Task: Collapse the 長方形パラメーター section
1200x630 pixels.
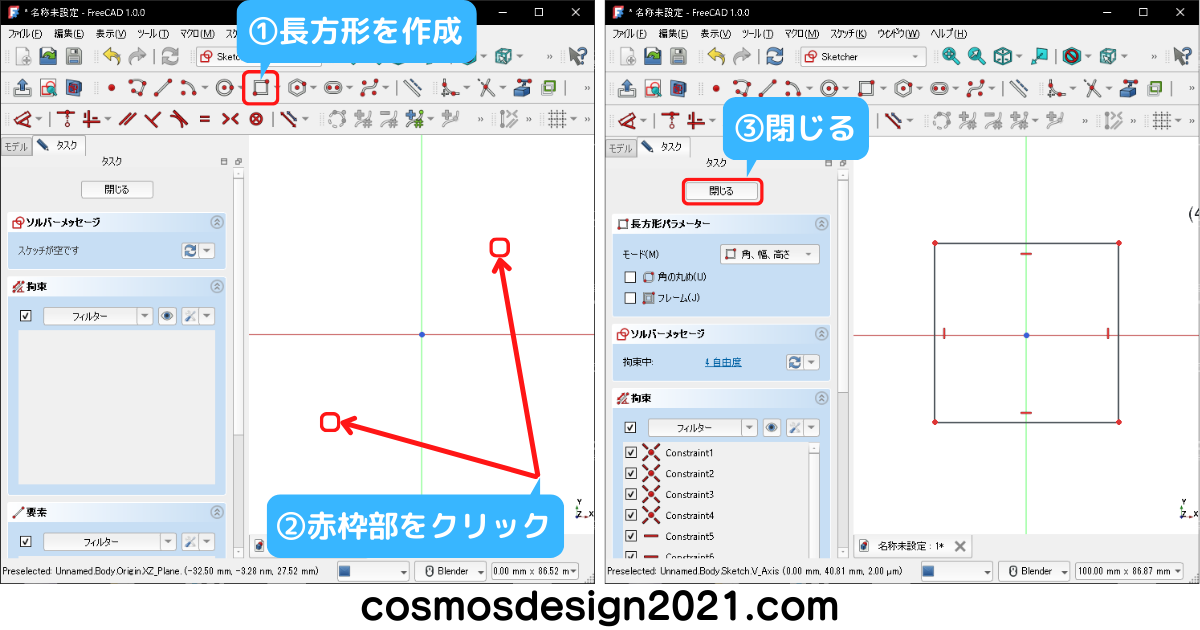Action: (x=822, y=224)
